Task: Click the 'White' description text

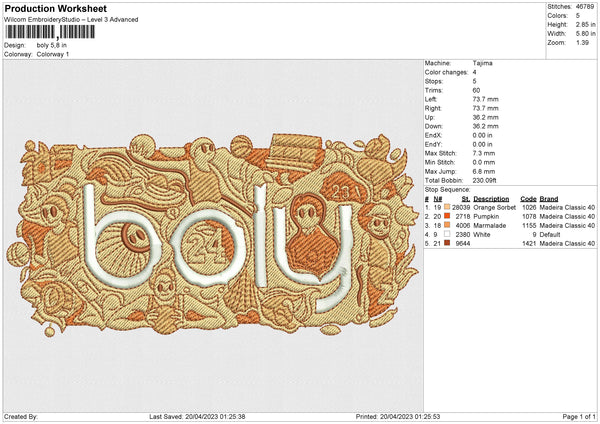Action: pos(481,234)
